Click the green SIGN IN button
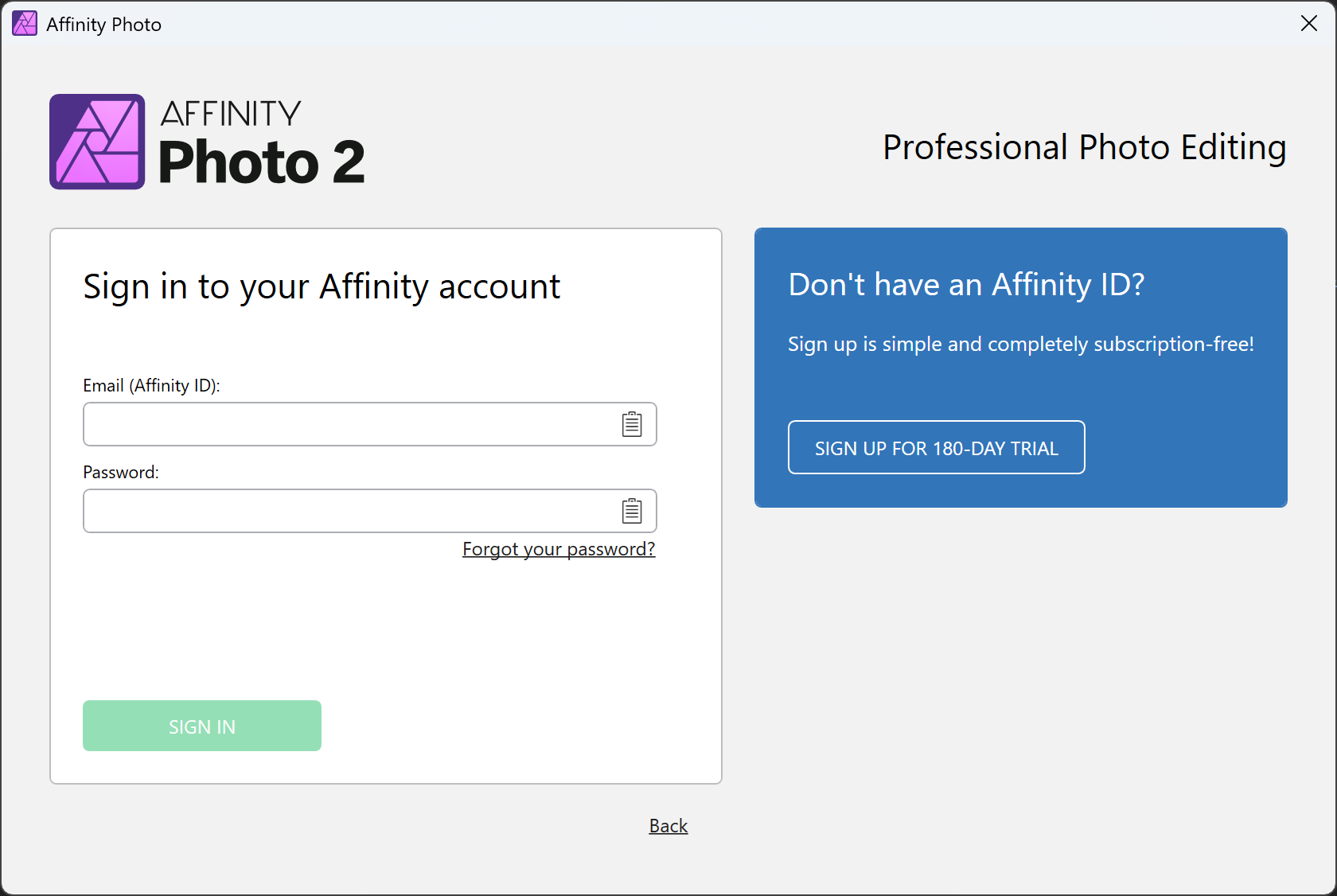 coord(202,726)
